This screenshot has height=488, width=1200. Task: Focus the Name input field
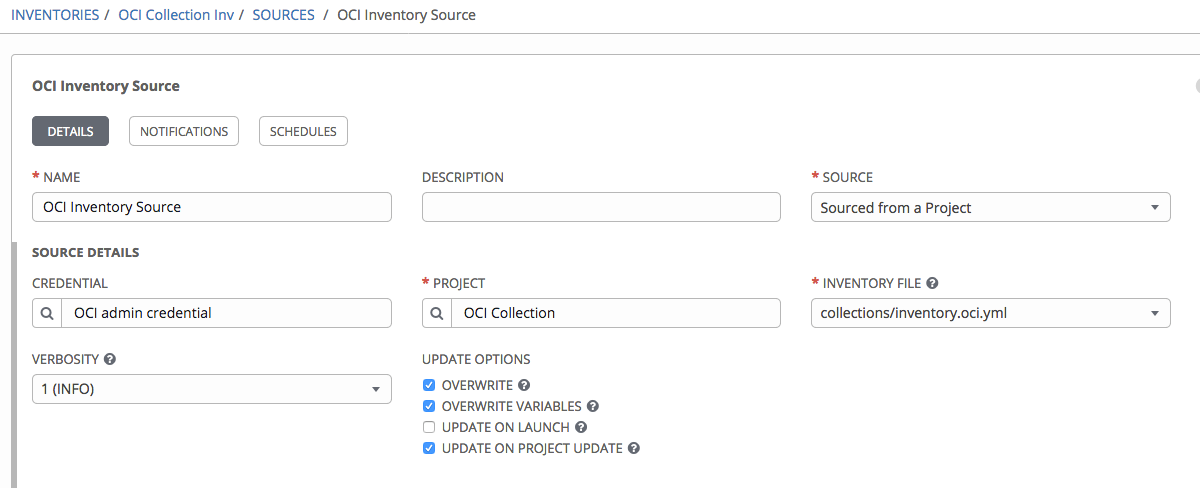[212, 208]
